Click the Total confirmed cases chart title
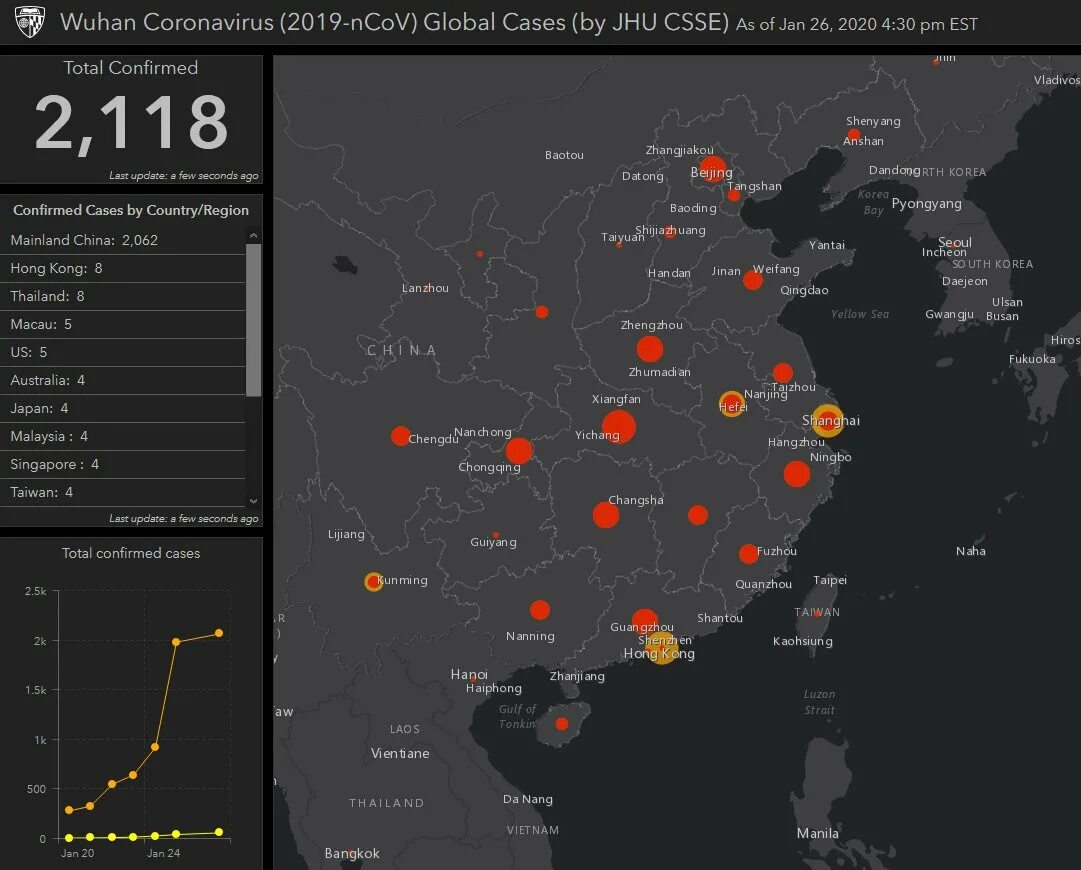 point(131,553)
